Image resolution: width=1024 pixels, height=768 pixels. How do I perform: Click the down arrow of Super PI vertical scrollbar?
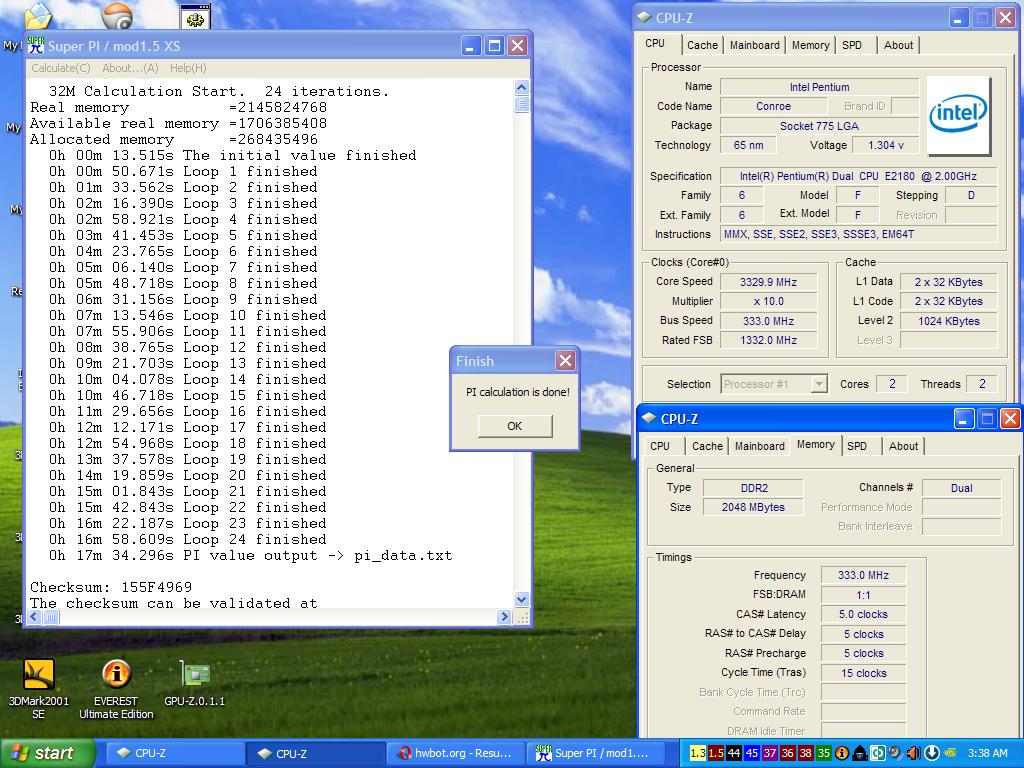coord(521,599)
